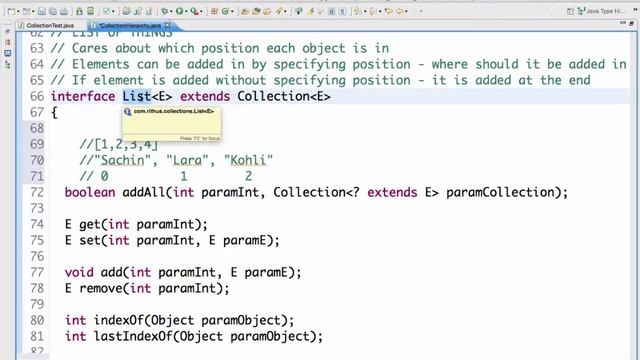Viewport: 640px width, 360px height.
Task: Open the External Tools dropdown arrow
Action: tap(201, 11)
